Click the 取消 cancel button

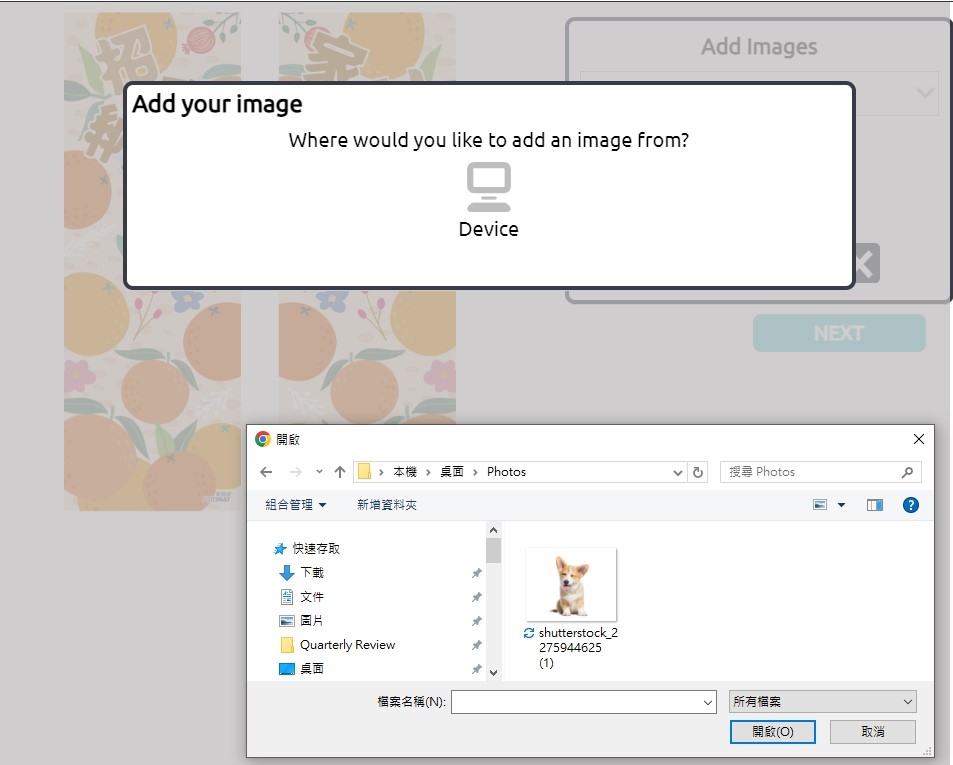872,732
